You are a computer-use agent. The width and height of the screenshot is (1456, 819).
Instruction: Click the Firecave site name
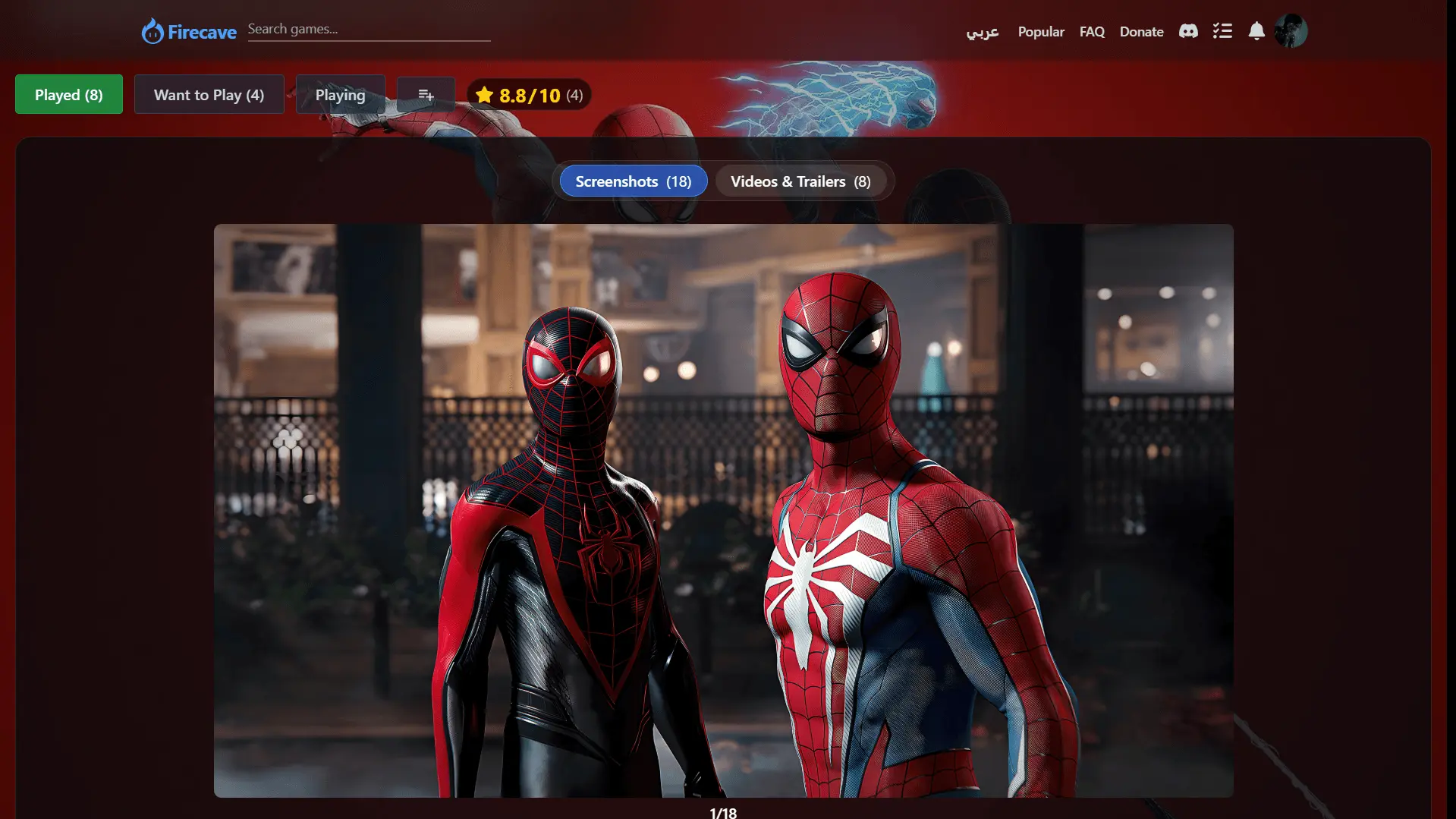point(202,32)
